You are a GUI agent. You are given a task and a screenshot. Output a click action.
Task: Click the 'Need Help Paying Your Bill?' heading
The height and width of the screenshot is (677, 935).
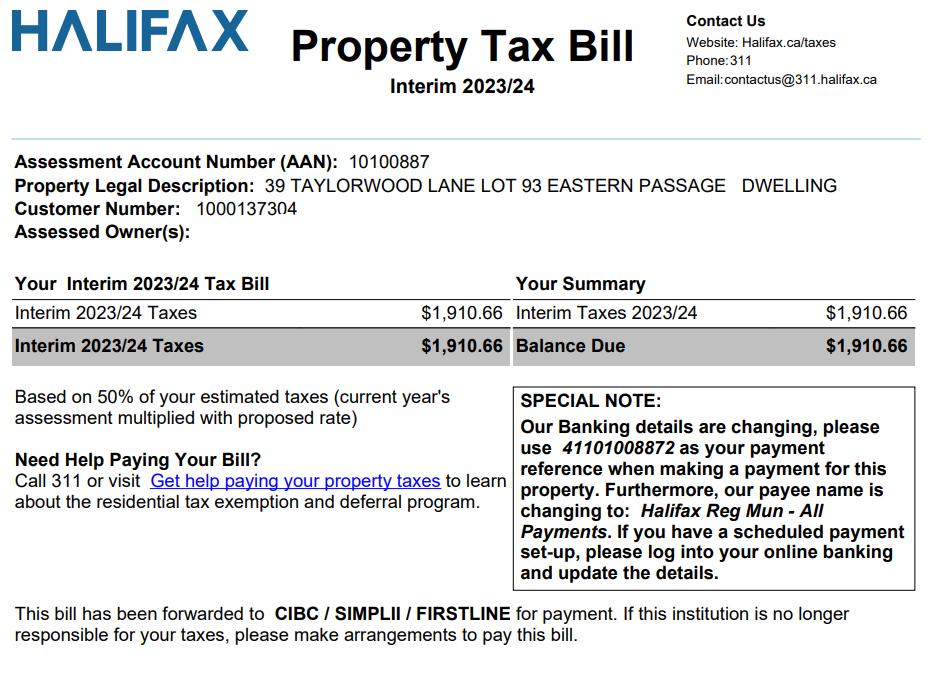tap(138, 460)
